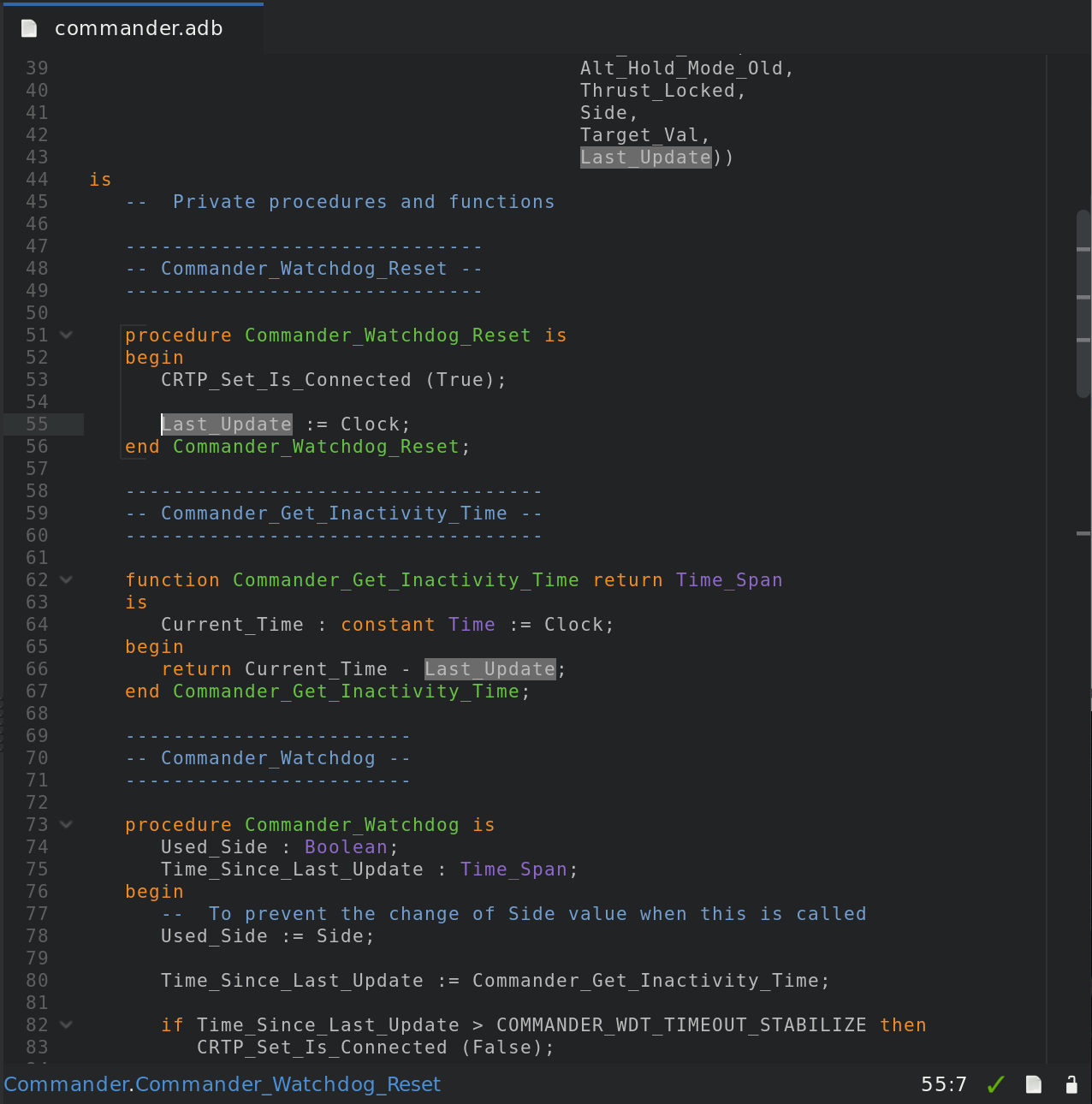This screenshot has width=1092, height=1104.
Task: Collapse the fold arrow at line 51
Action: [66, 335]
